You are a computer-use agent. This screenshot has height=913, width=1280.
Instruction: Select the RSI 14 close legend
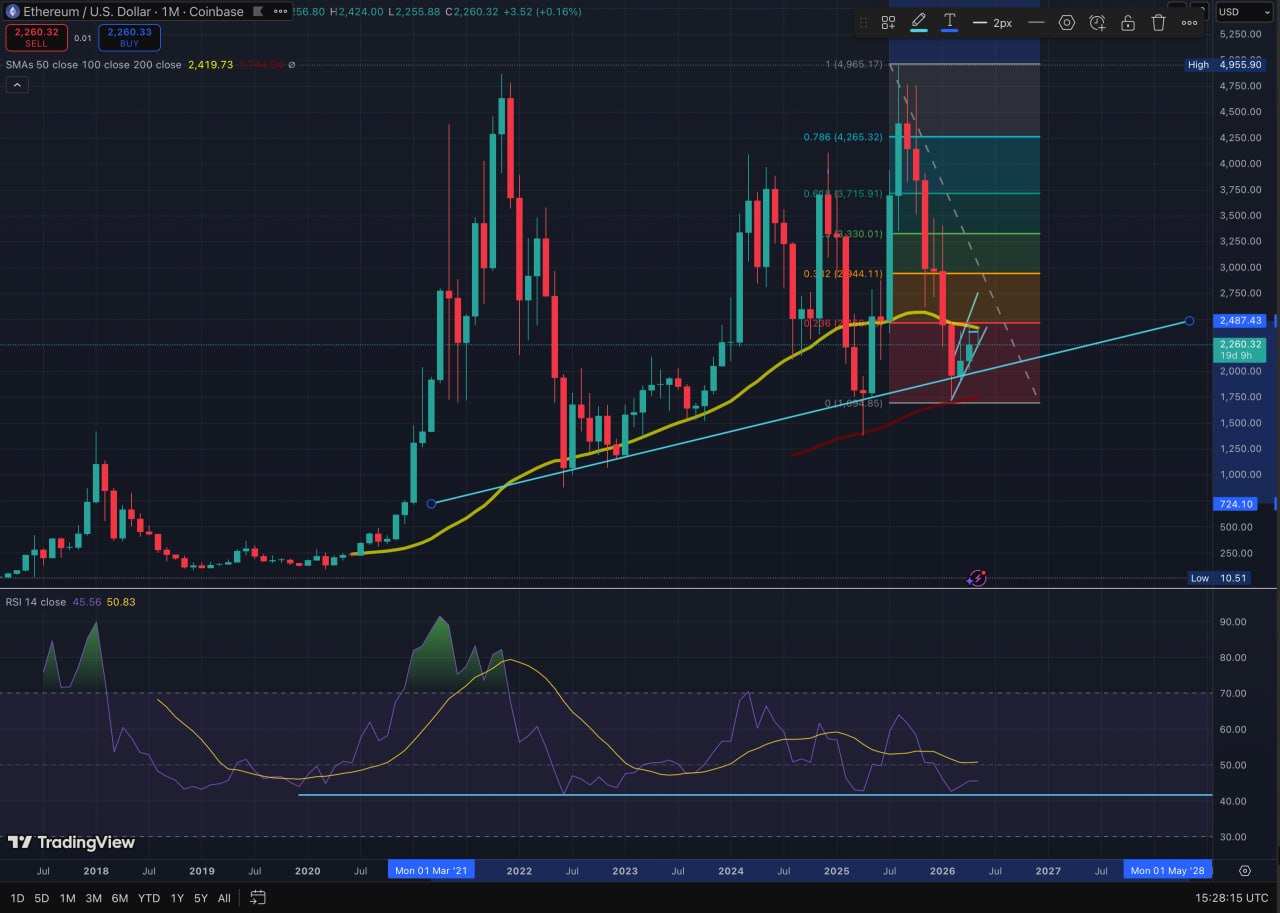(35, 602)
